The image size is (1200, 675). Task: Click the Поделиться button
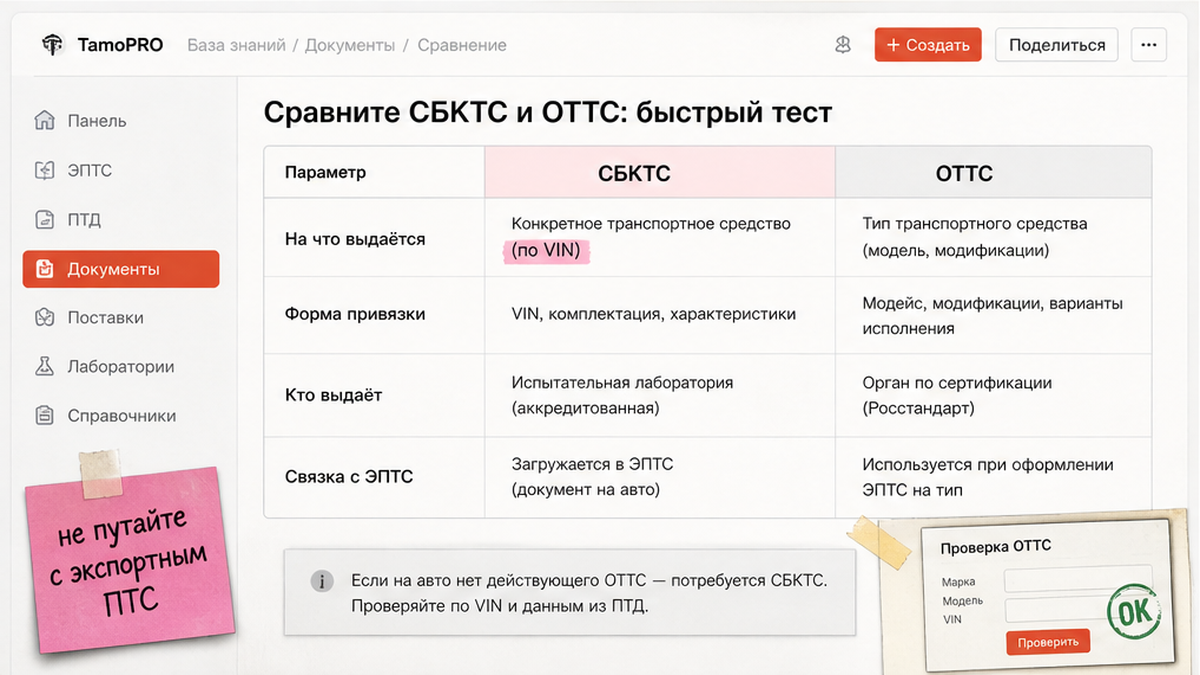[x=1057, y=45]
